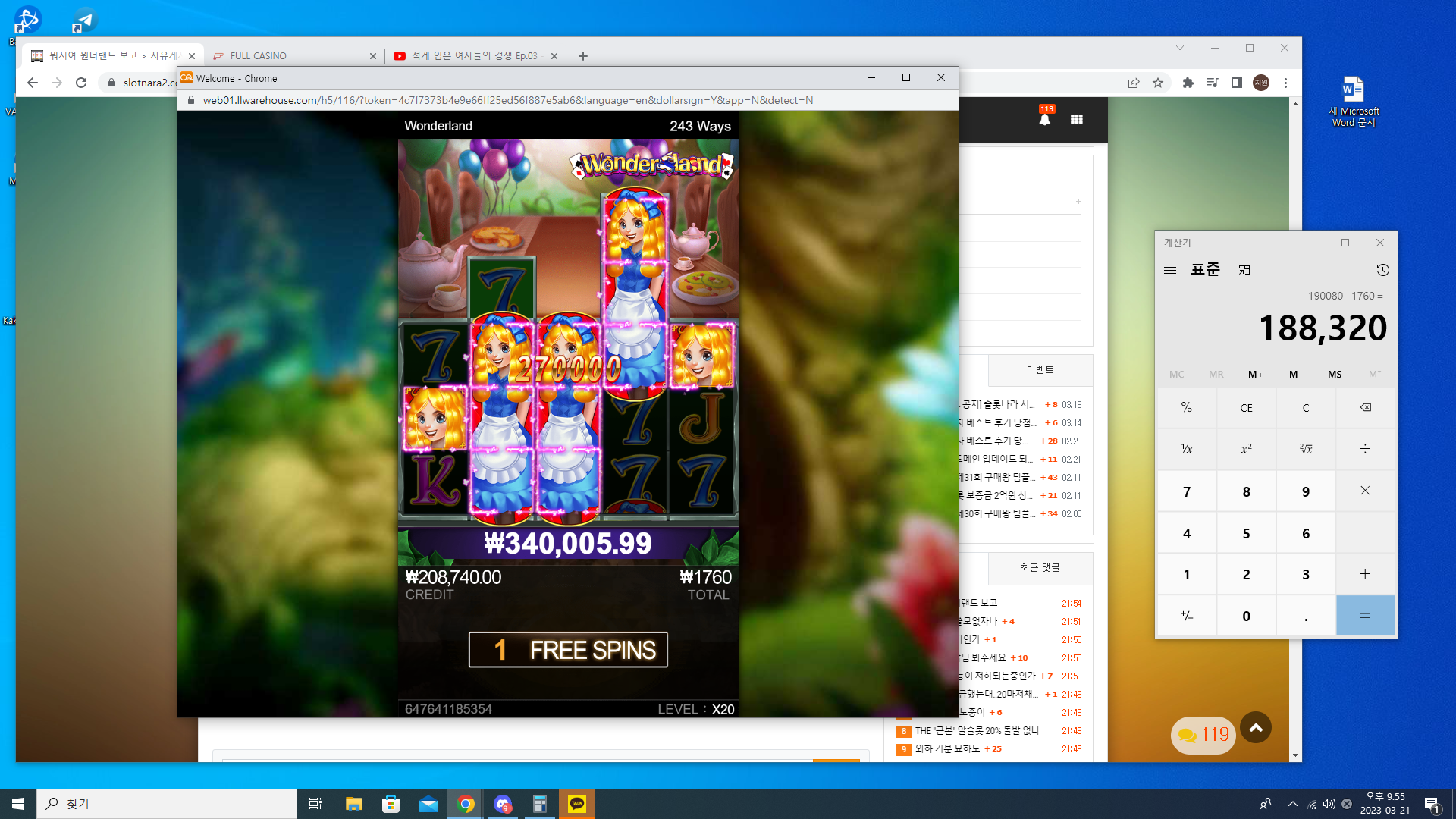Open the 와하 기분 묘하노 post link
The width and height of the screenshot is (1456, 819).
point(947,749)
